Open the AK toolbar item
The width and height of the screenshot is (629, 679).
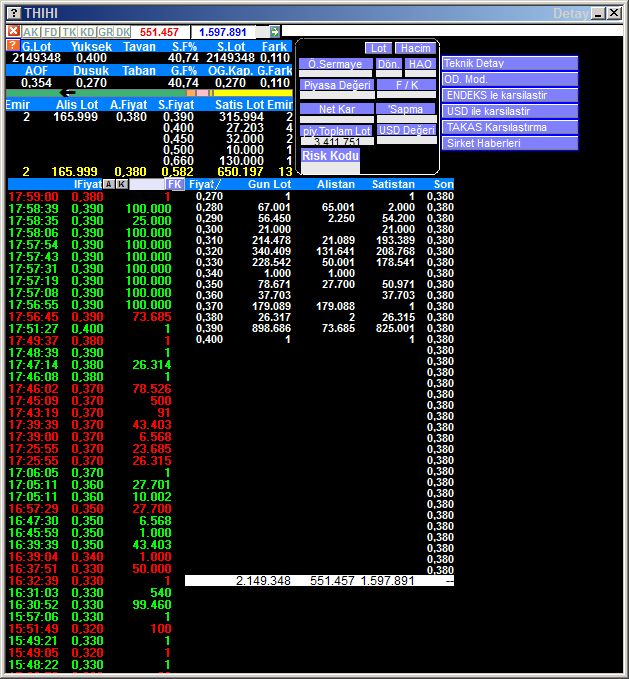(x=31, y=32)
